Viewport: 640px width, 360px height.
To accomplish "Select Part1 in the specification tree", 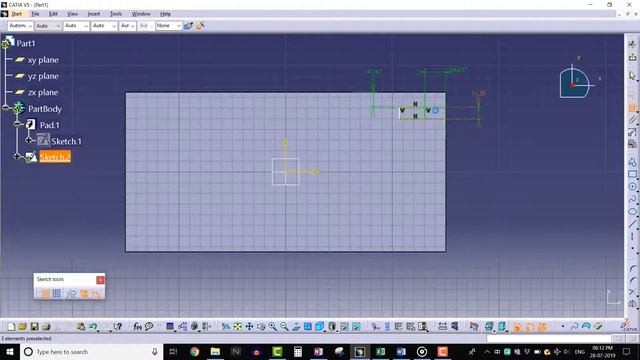I will 26,43.
